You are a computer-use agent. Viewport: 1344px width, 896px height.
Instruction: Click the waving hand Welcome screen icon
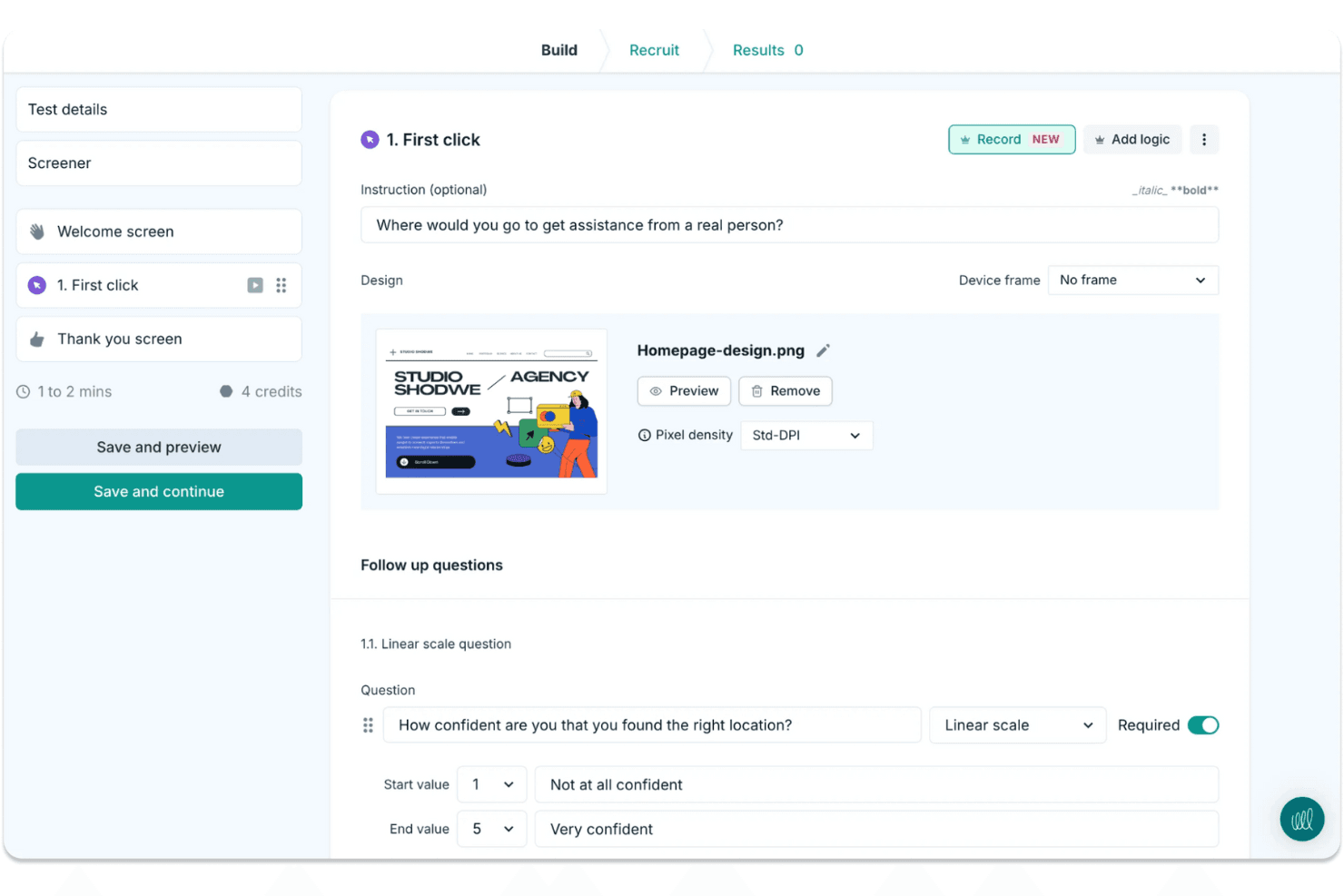37,231
